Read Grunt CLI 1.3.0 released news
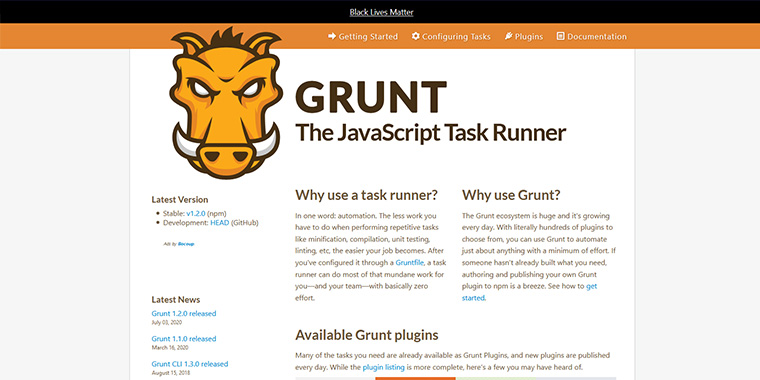The image size is (760, 380). point(190,364)
